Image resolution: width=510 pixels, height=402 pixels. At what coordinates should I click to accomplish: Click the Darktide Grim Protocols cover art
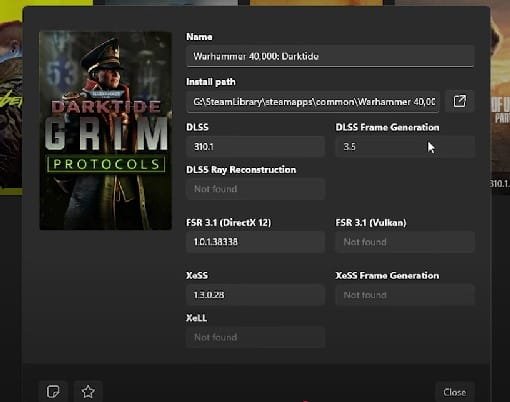pos(106,131)
